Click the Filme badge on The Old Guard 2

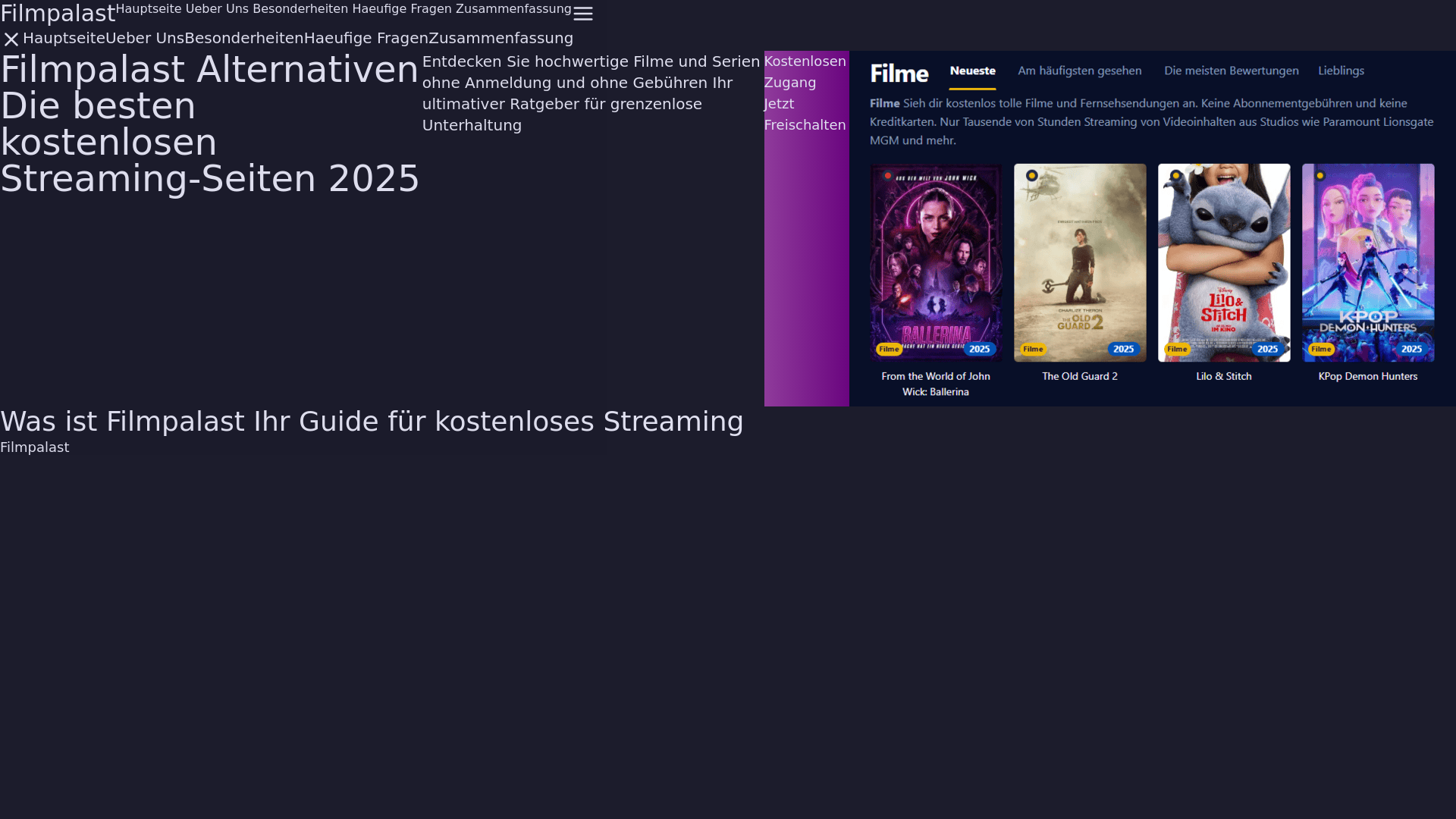pos(1033,350)
